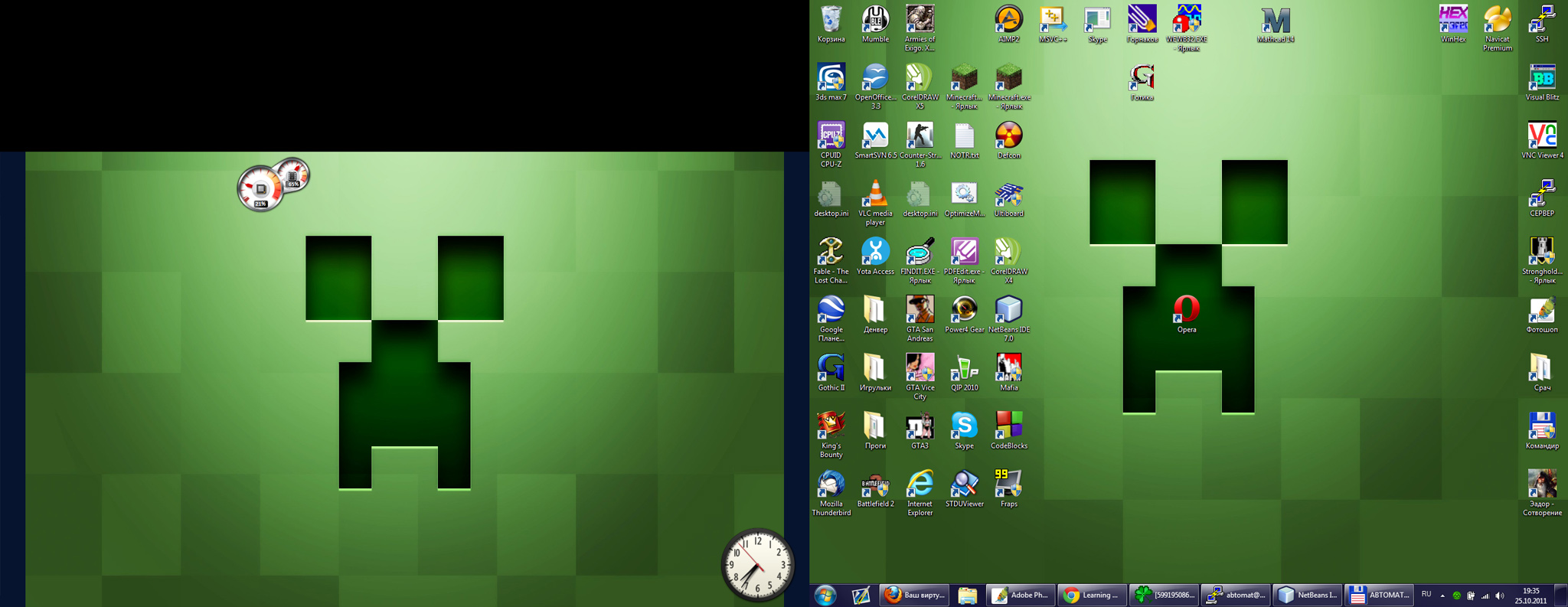The image size is (1568, 607).
Task: Open the Windows Start menu orb
Action: pos(825,595)
